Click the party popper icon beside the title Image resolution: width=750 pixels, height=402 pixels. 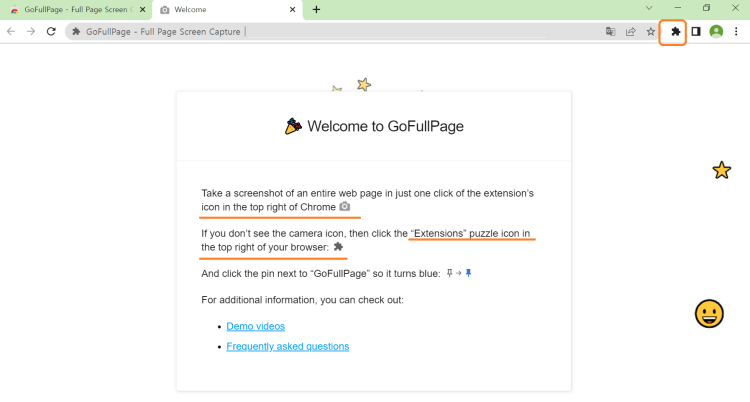293,126
